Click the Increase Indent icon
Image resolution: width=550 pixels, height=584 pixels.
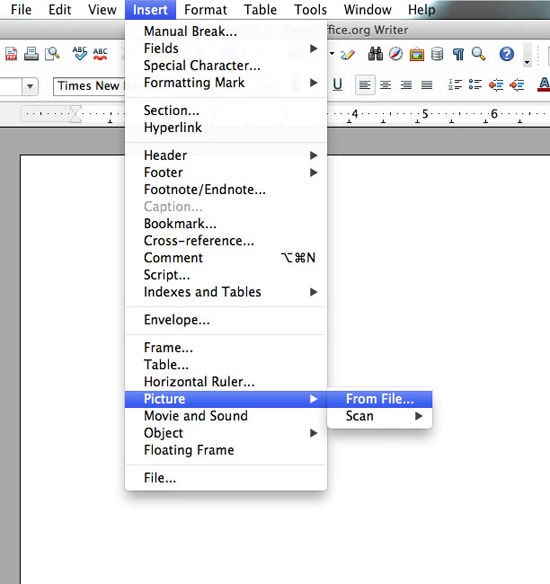tap(517, 85)
